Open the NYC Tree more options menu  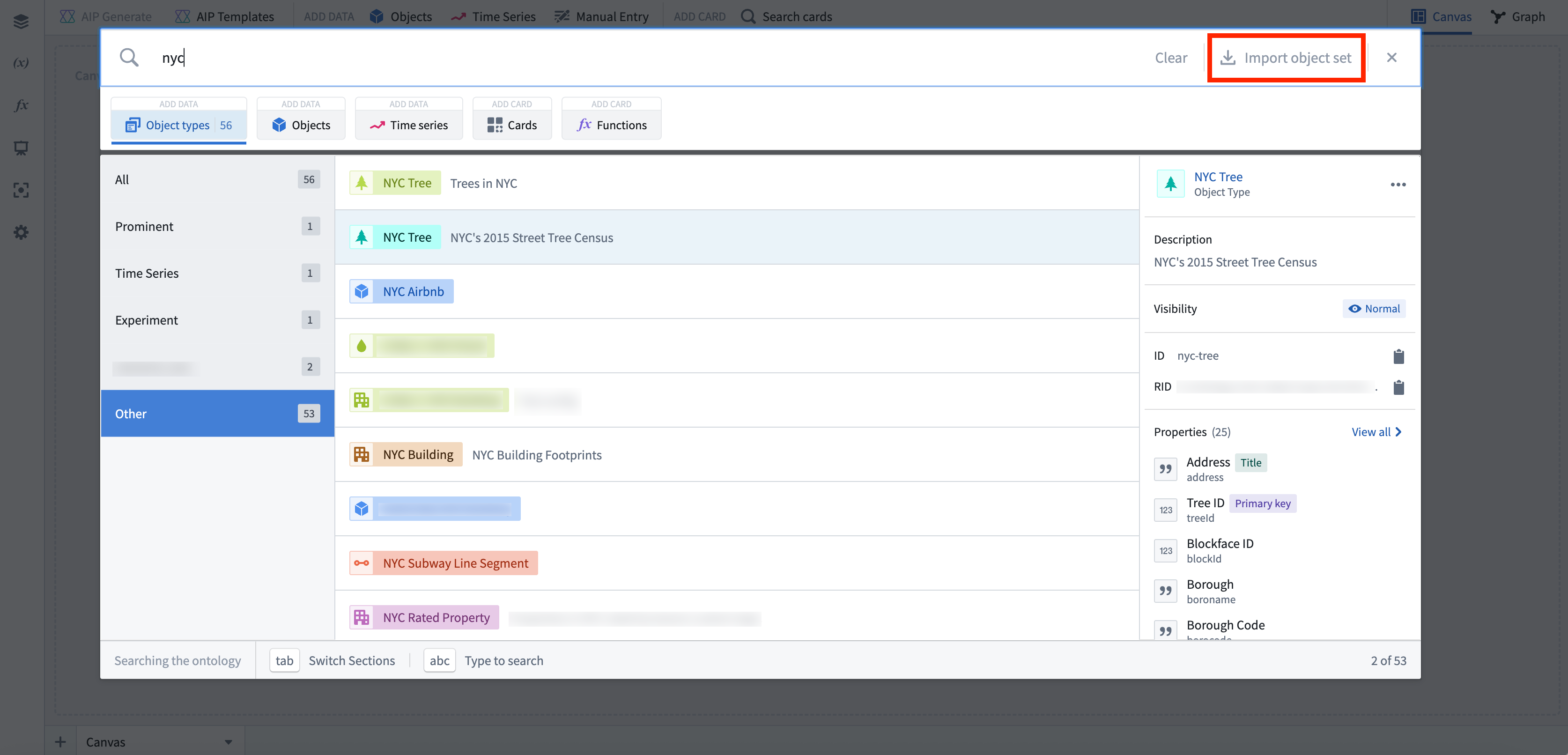(x=1398, y=185)
